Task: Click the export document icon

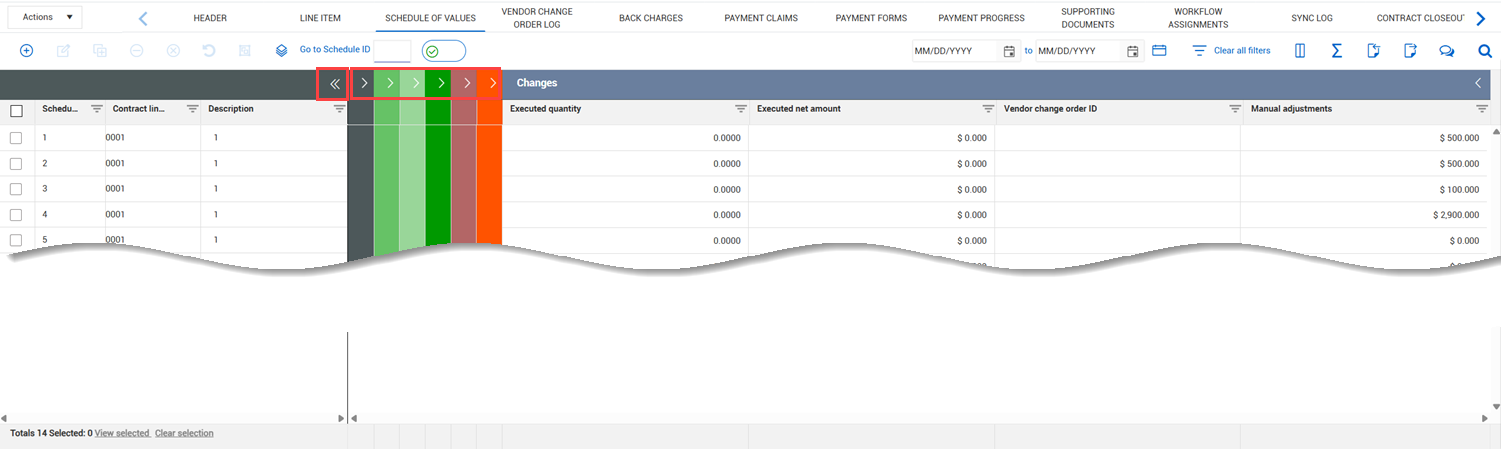Action: tap(1410, 51)
